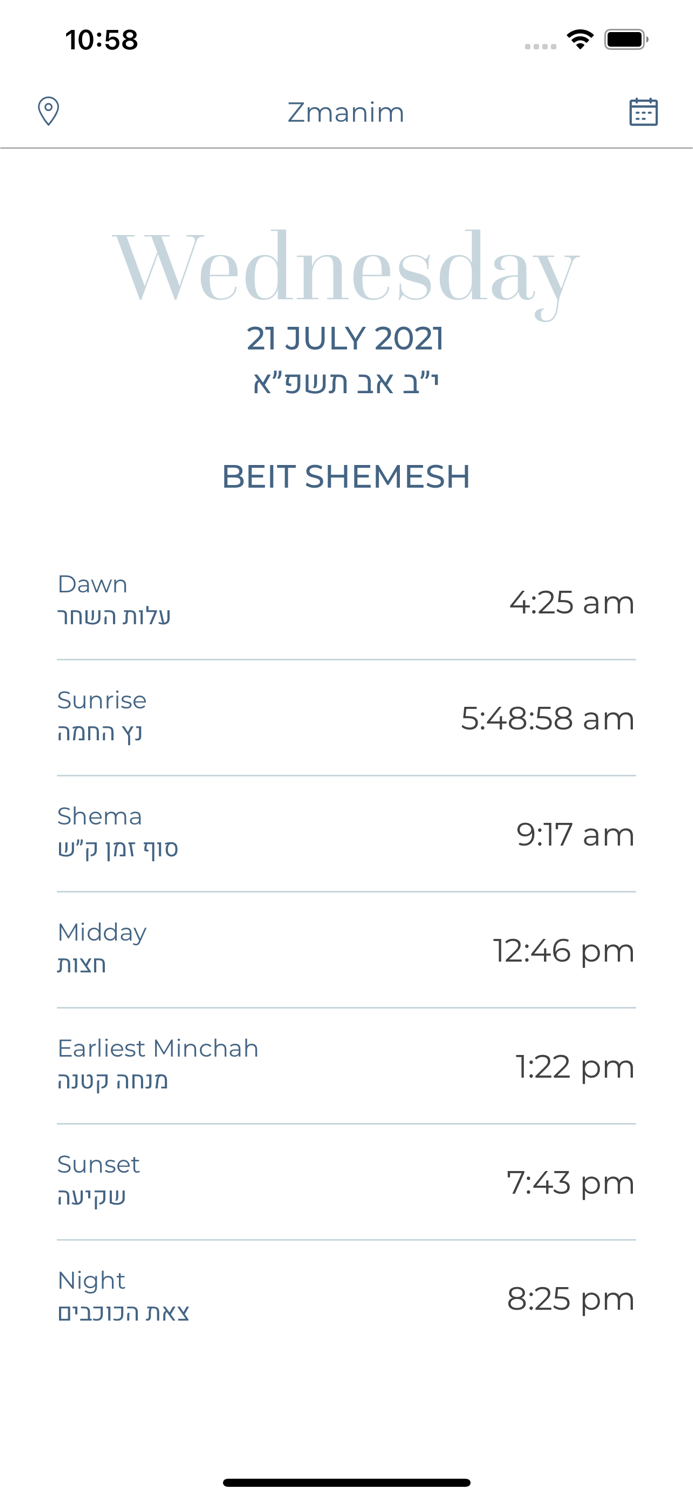Tap the home indicator bar
This screenshot has width=693, height=1500.
click(346, 1482)
